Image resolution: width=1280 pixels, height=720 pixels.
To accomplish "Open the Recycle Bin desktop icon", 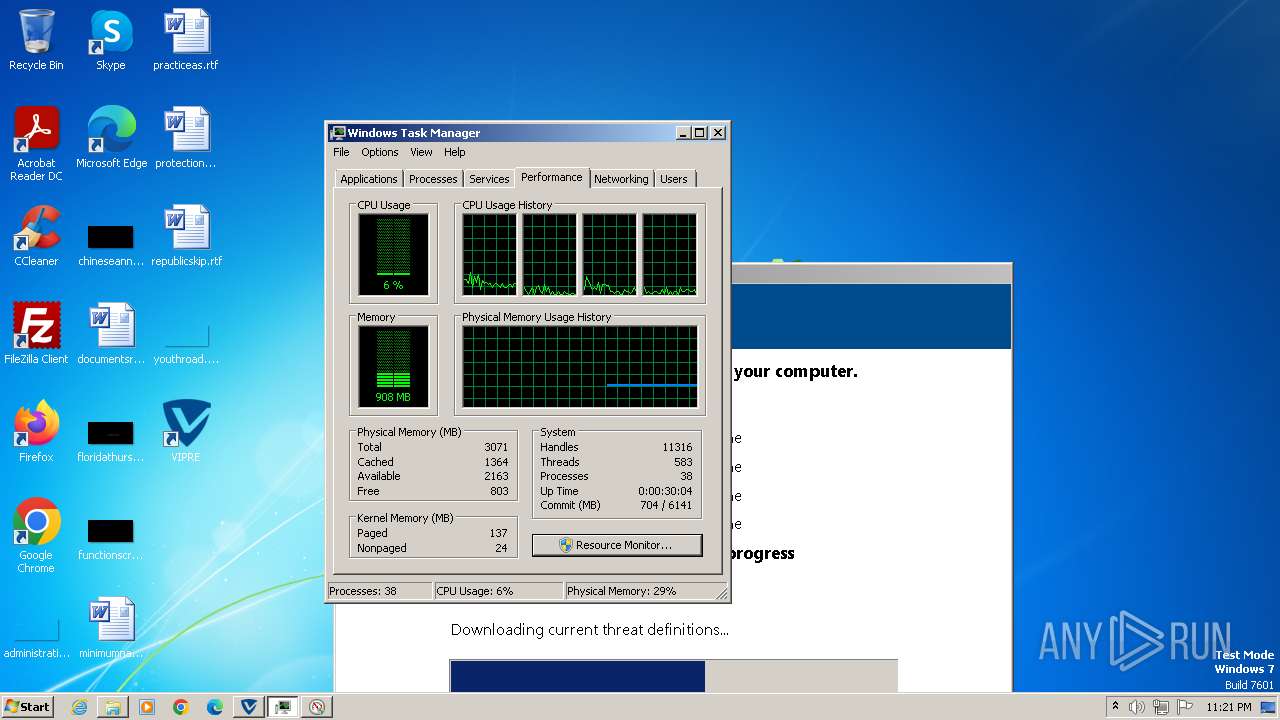I will [36, 40].
